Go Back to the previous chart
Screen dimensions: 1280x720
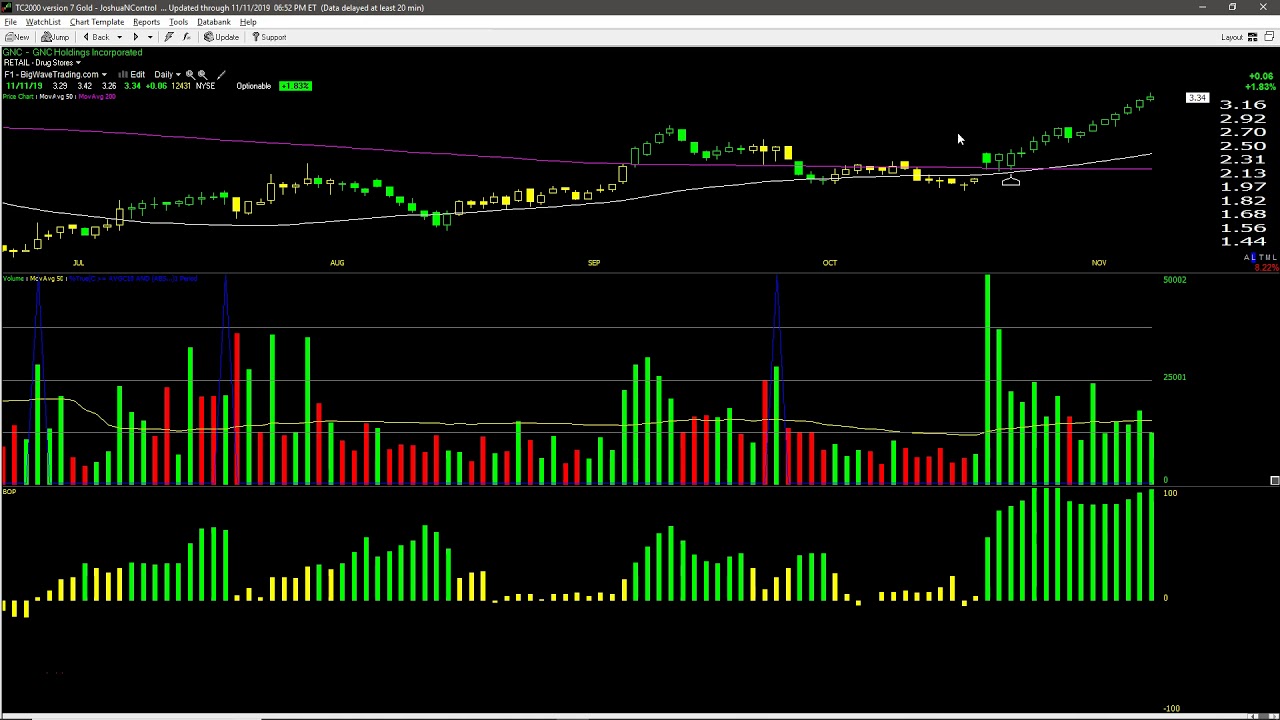point(96,37)
